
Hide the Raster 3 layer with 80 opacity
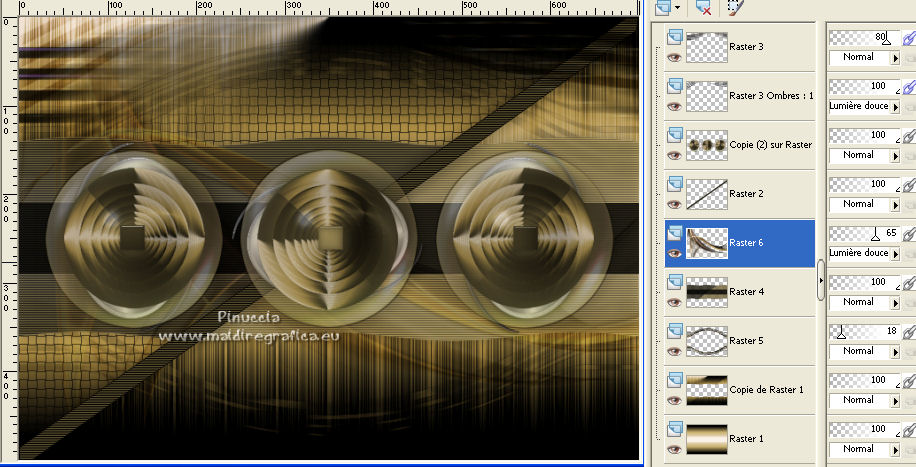675,57
